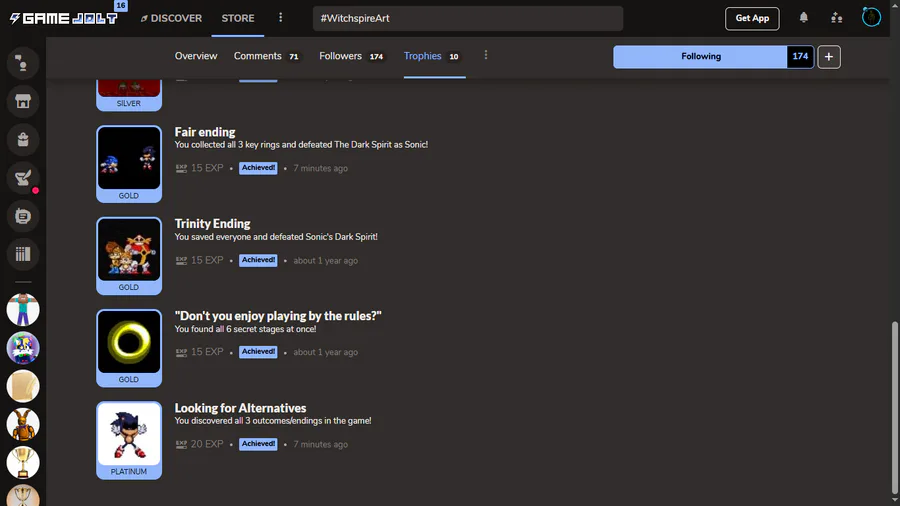Click the Get App button
The width and height of the screenshot is (900, 506).
click(752, 18)
